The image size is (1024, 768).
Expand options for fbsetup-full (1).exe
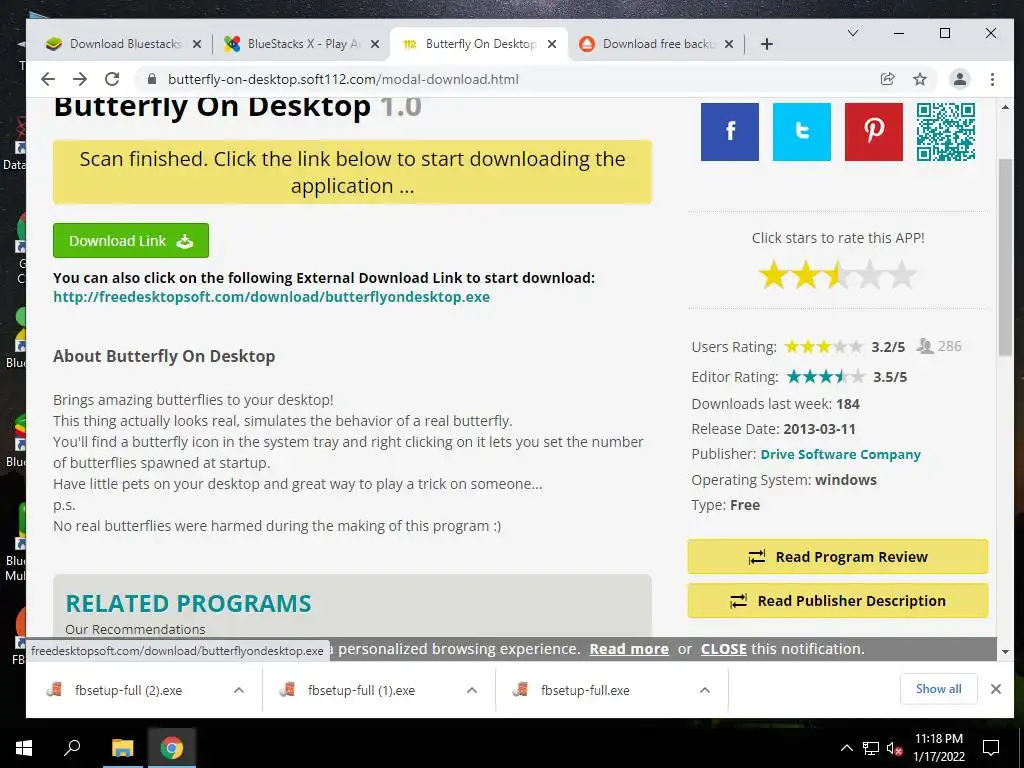pos(472,690)
